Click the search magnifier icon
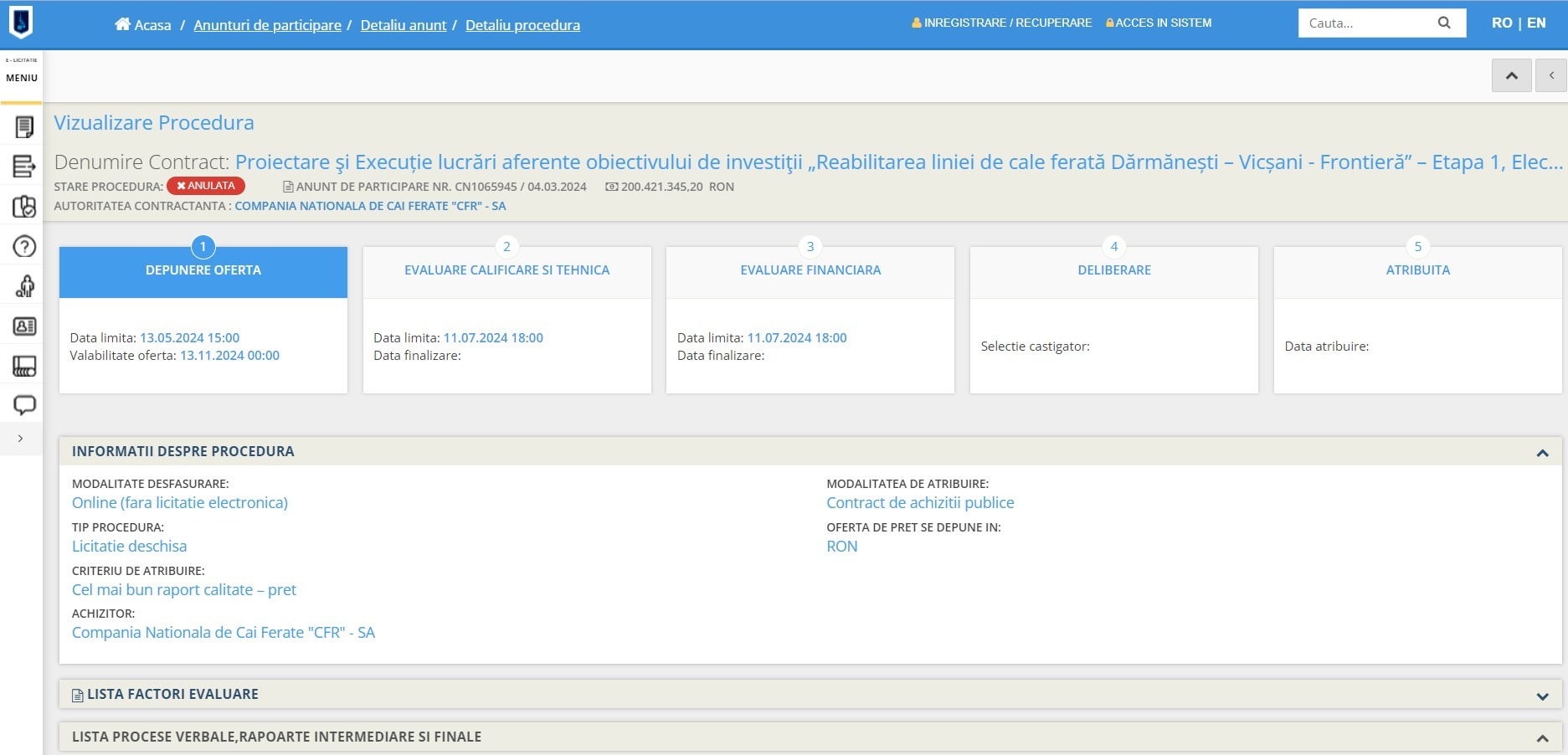The height and width of the screenshot is (755, 1568). [1444, 23]
